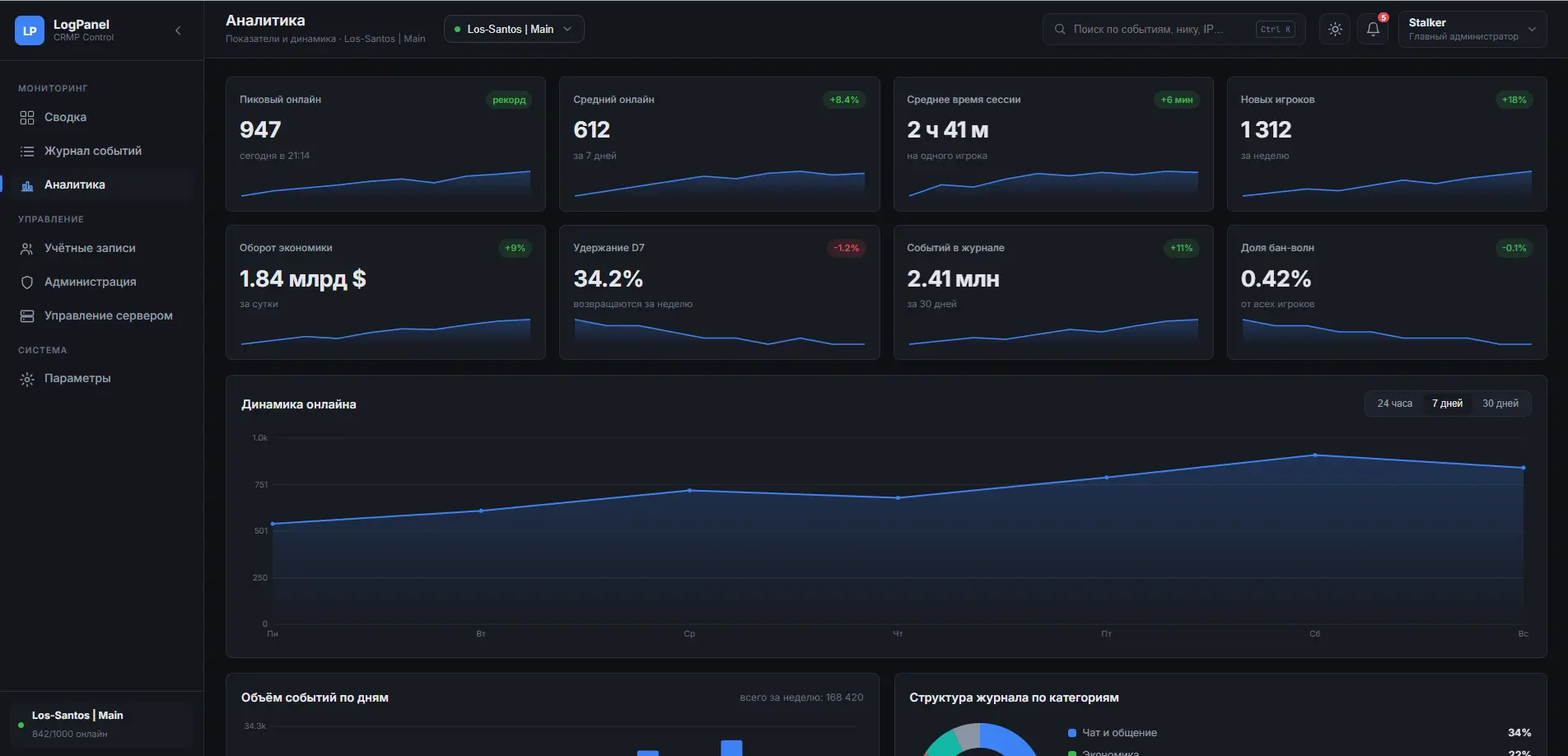Click the Динамика онлайна heading
Image resolution: width=1568 pixels, height=756 pixels.
[299, 405]
